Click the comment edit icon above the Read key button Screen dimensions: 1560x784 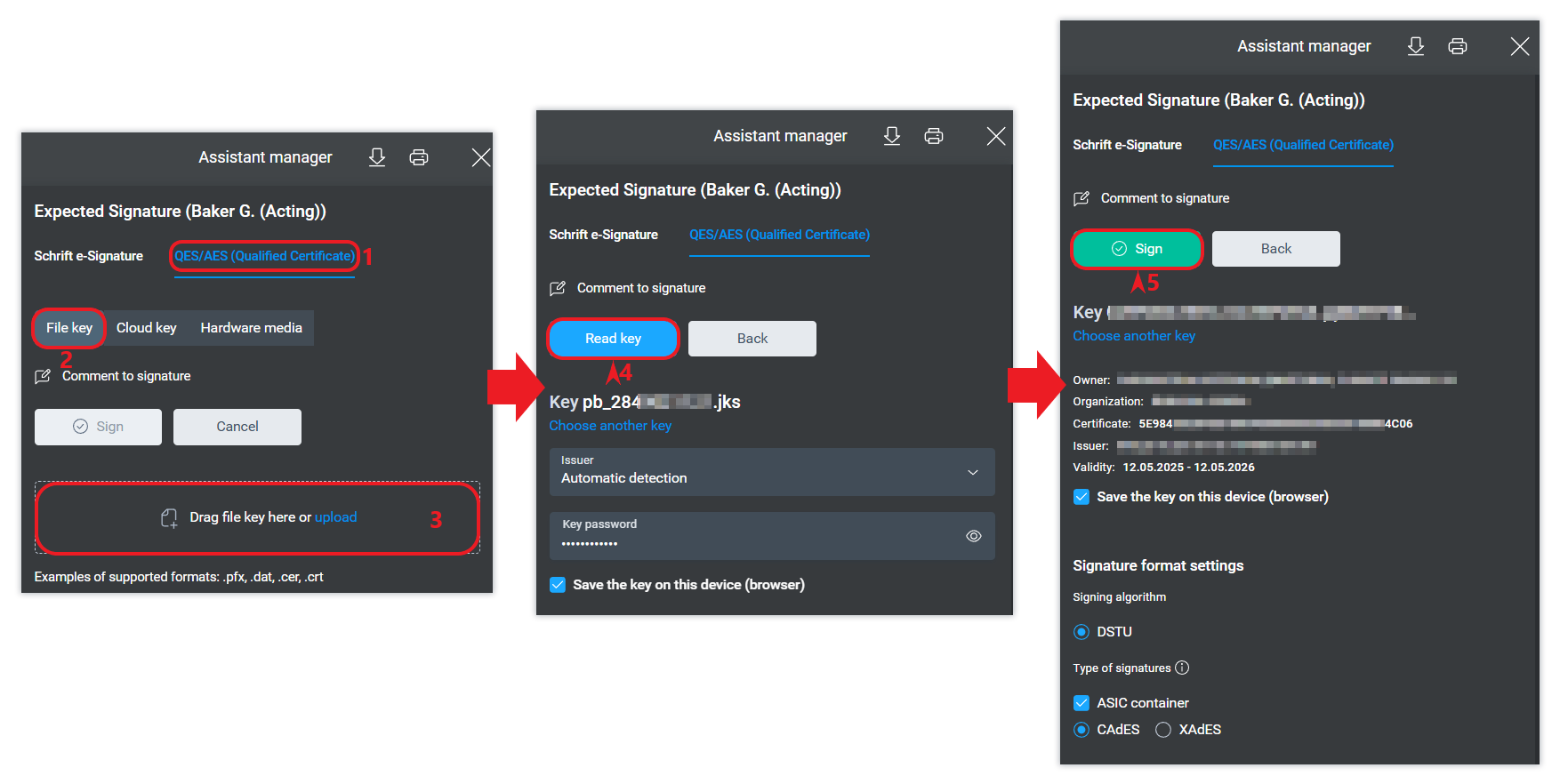pos(558,288)
